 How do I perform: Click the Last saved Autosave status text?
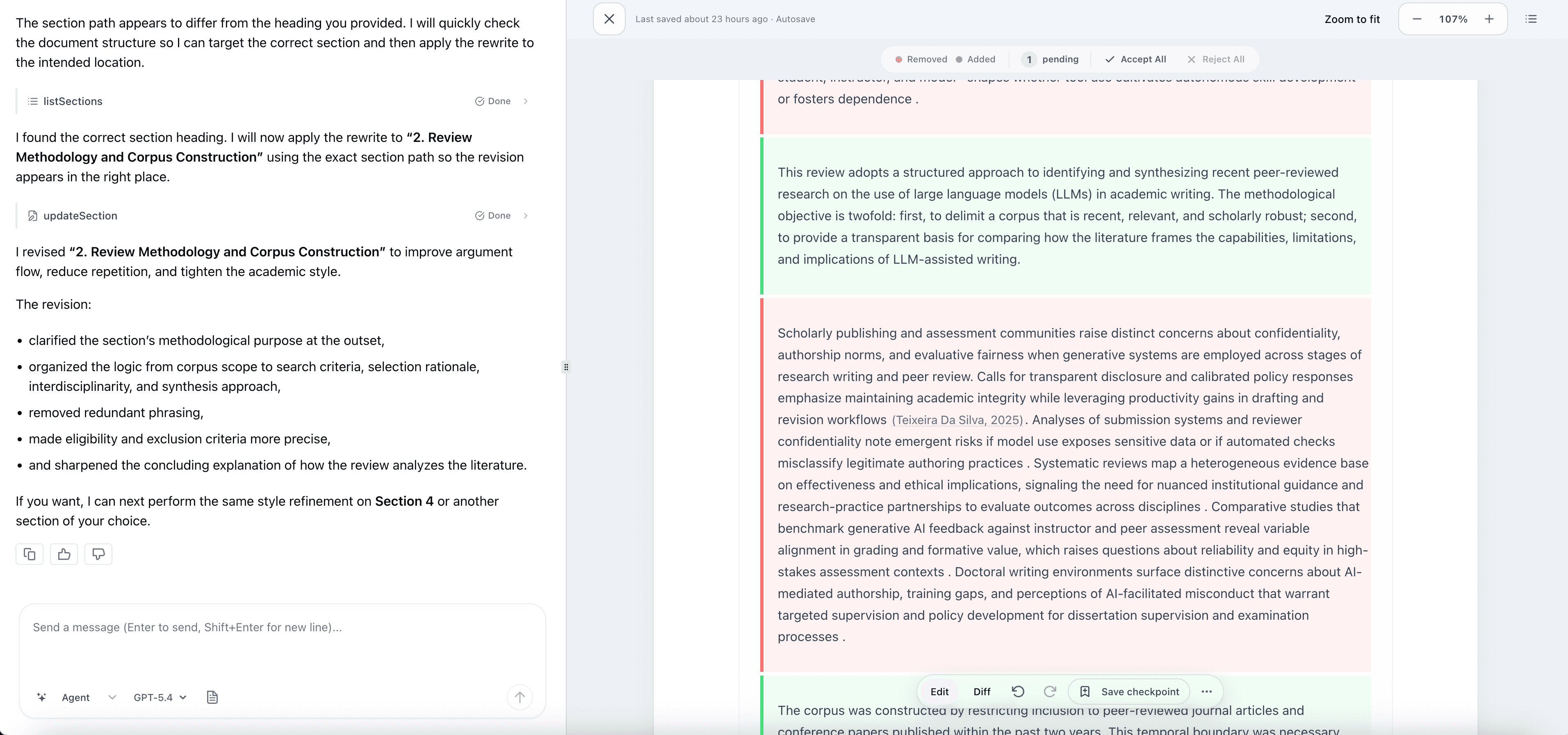pyautogui.click(x=725, y=19)
